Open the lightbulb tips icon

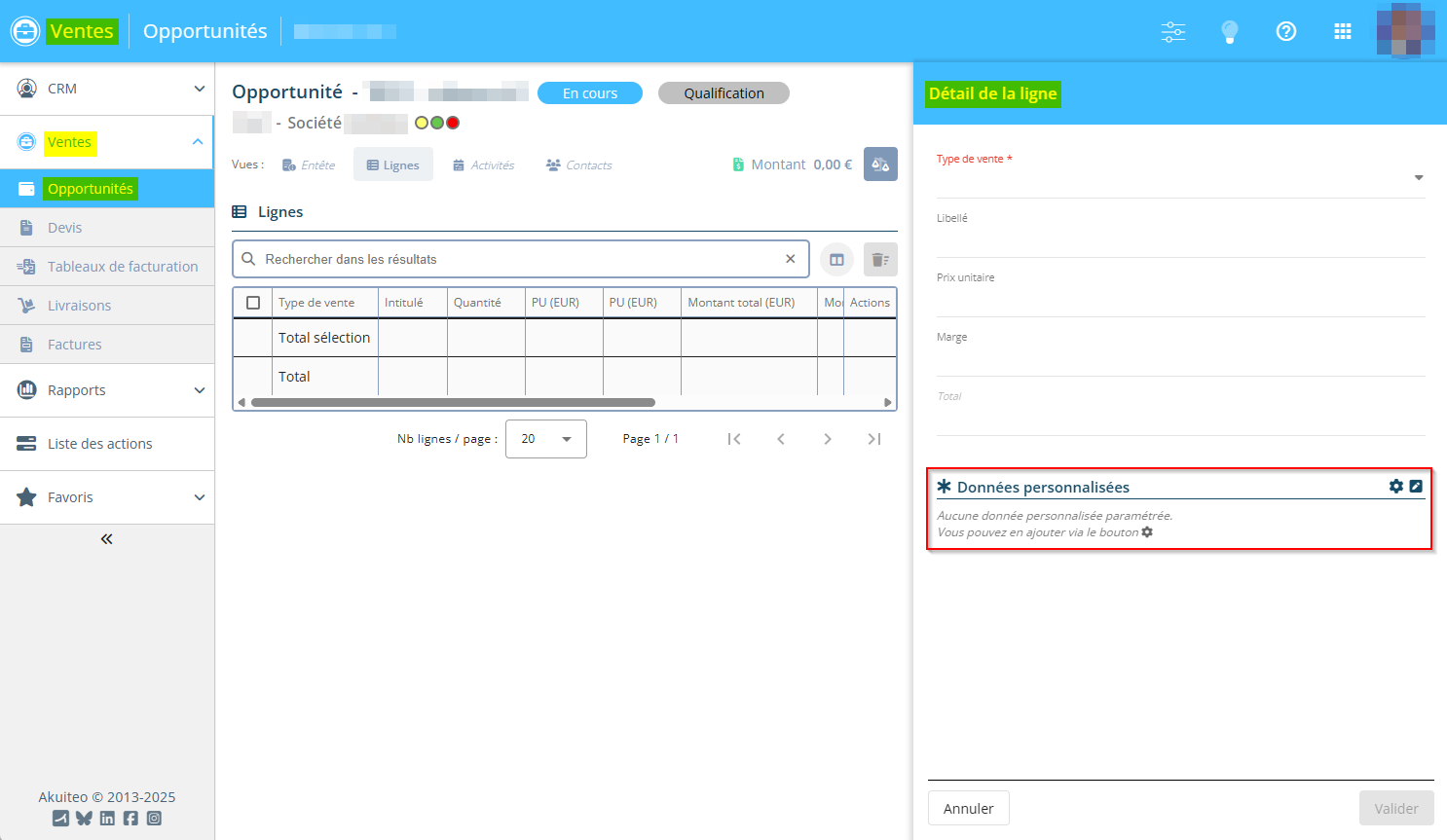(1230, 31)
